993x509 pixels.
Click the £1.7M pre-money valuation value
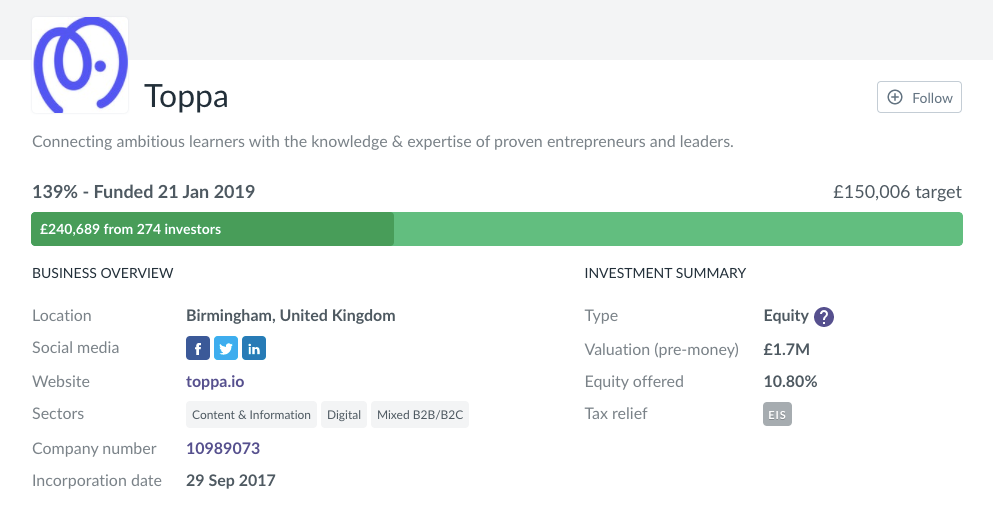coord(785,349)
